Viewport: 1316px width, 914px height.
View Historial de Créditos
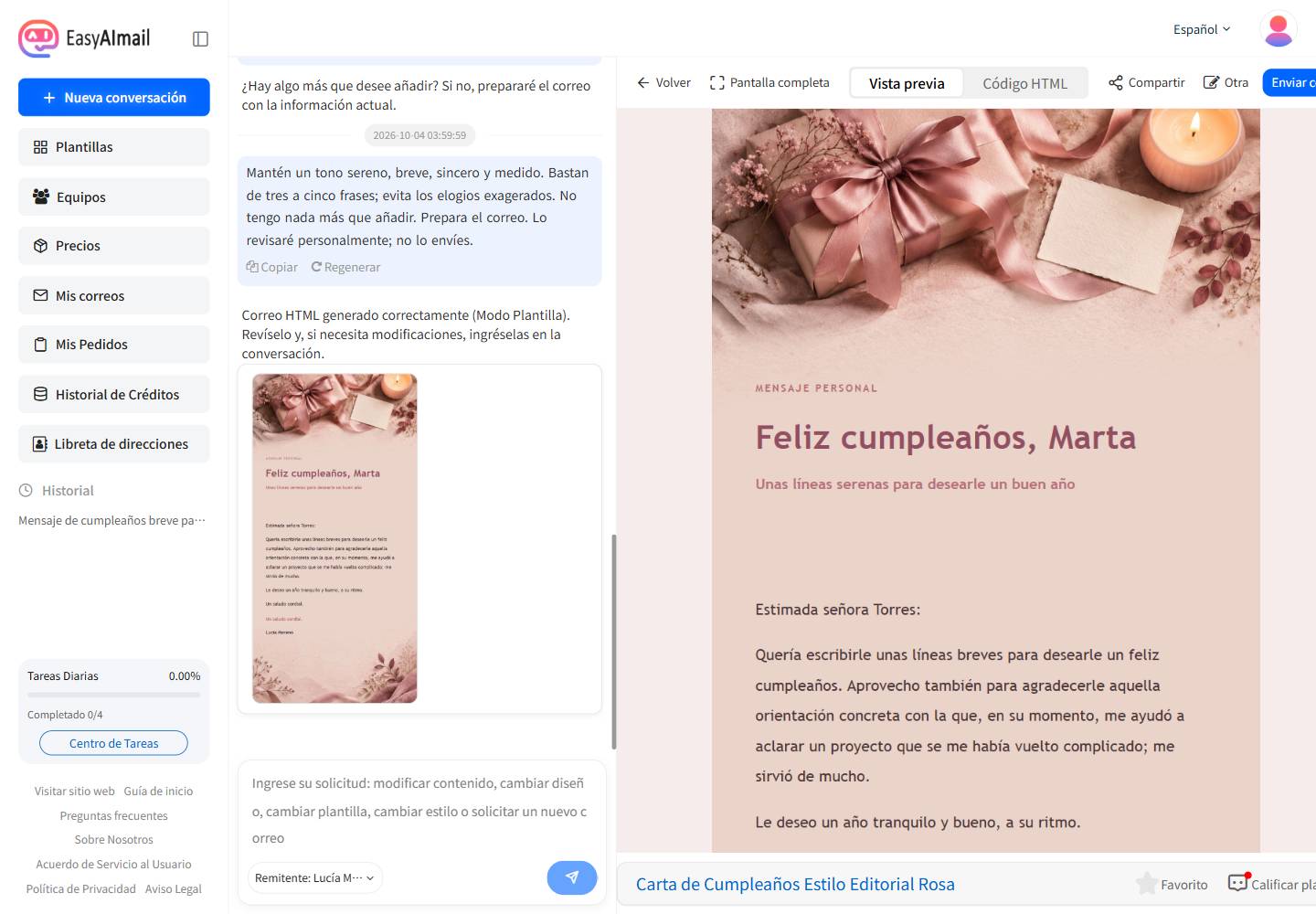click(114, 394)
